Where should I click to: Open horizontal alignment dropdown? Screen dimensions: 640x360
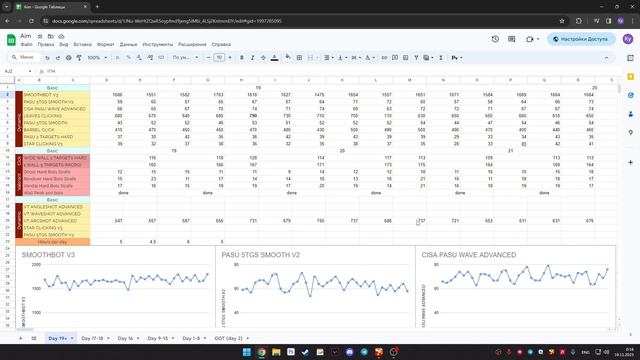(x=329, y=58)
